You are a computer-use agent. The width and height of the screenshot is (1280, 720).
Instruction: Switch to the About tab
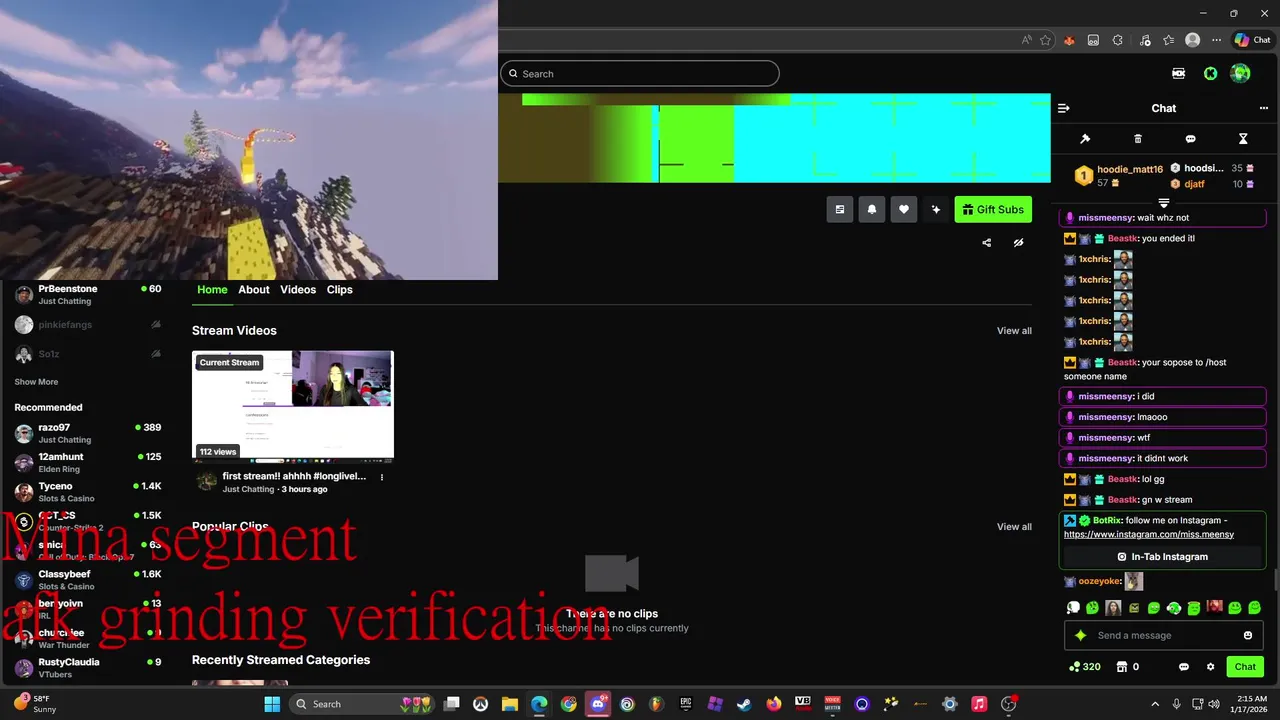coord(254,289)
